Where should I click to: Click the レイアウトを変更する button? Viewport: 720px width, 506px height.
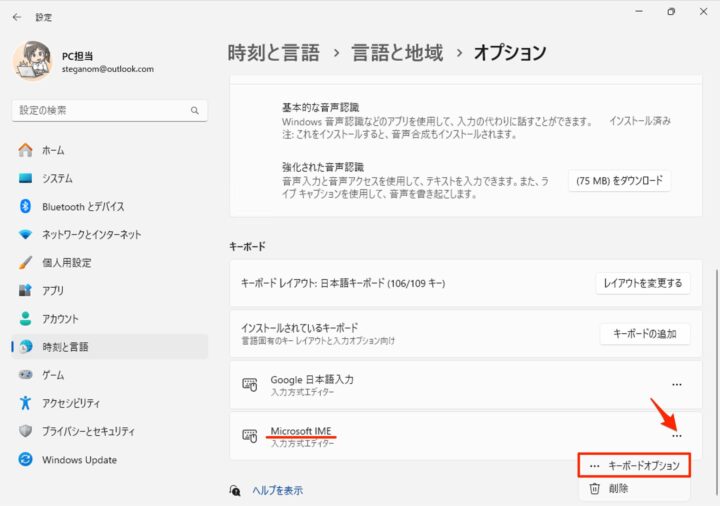tap(643, 283)
